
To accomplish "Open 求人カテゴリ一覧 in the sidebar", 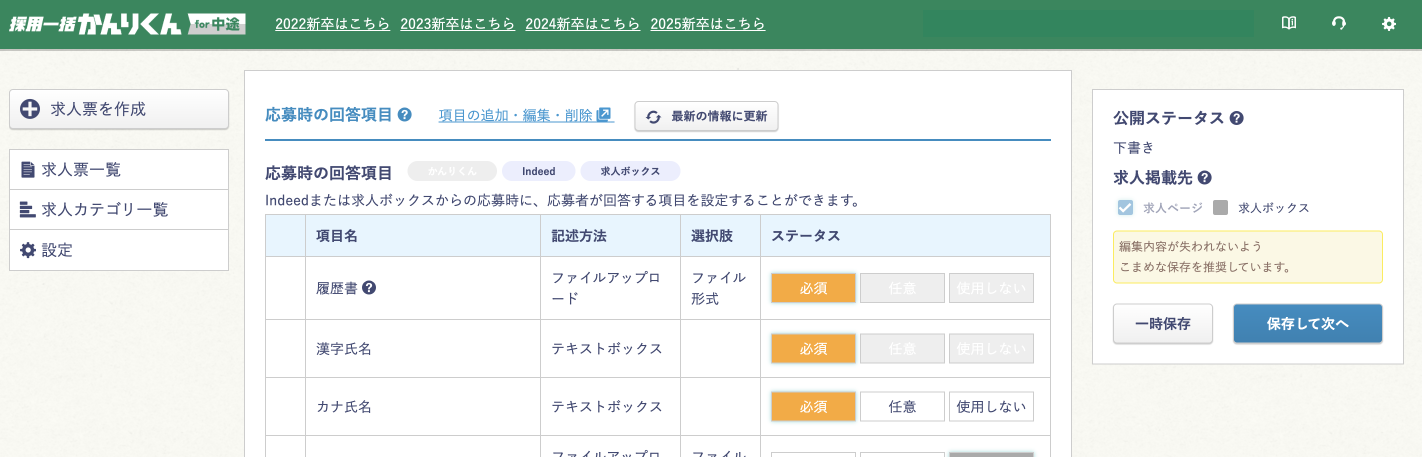I will click(x=119, y=210).
